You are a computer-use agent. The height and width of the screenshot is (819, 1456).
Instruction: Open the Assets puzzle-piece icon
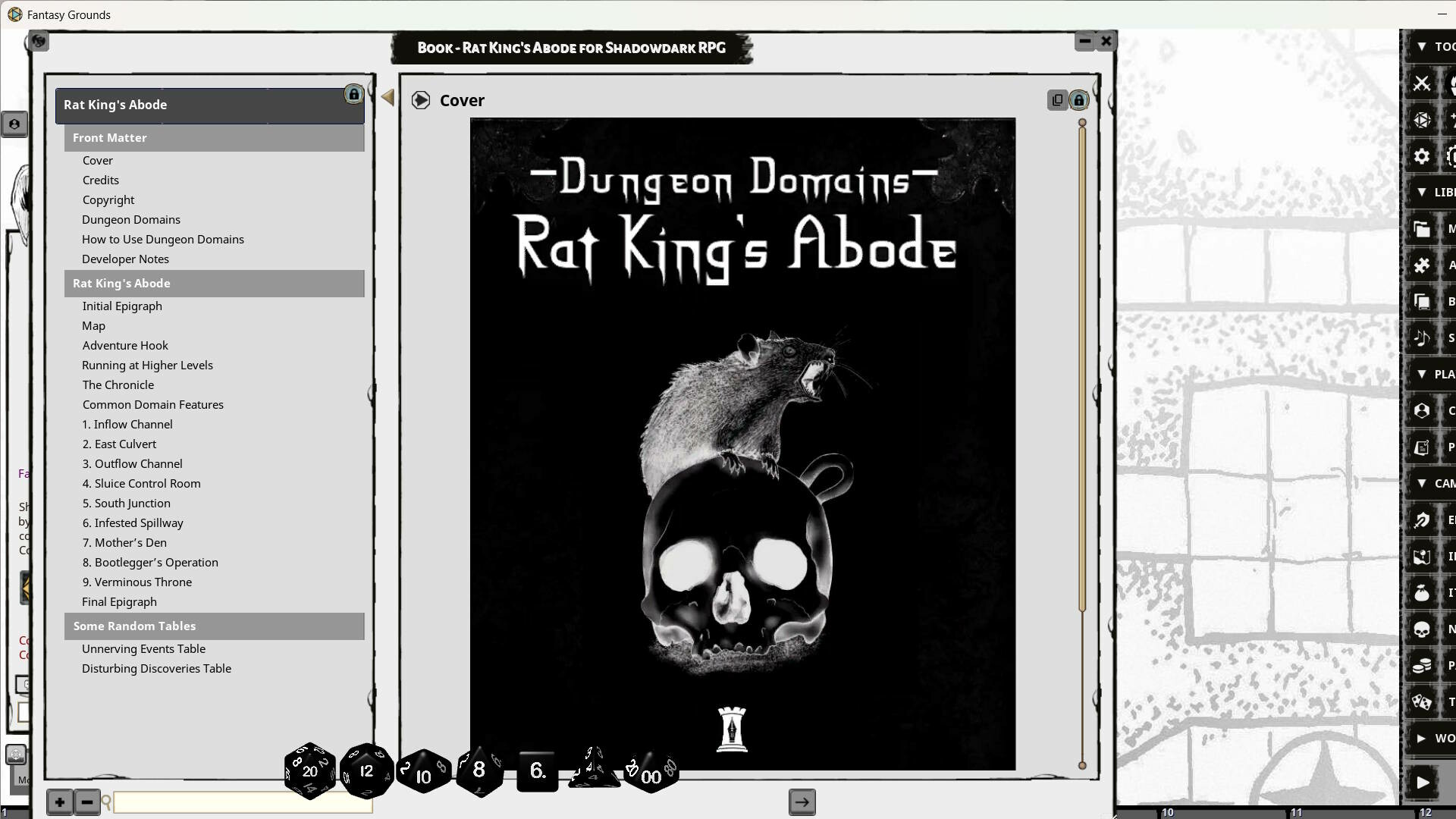pos(1422,265)
